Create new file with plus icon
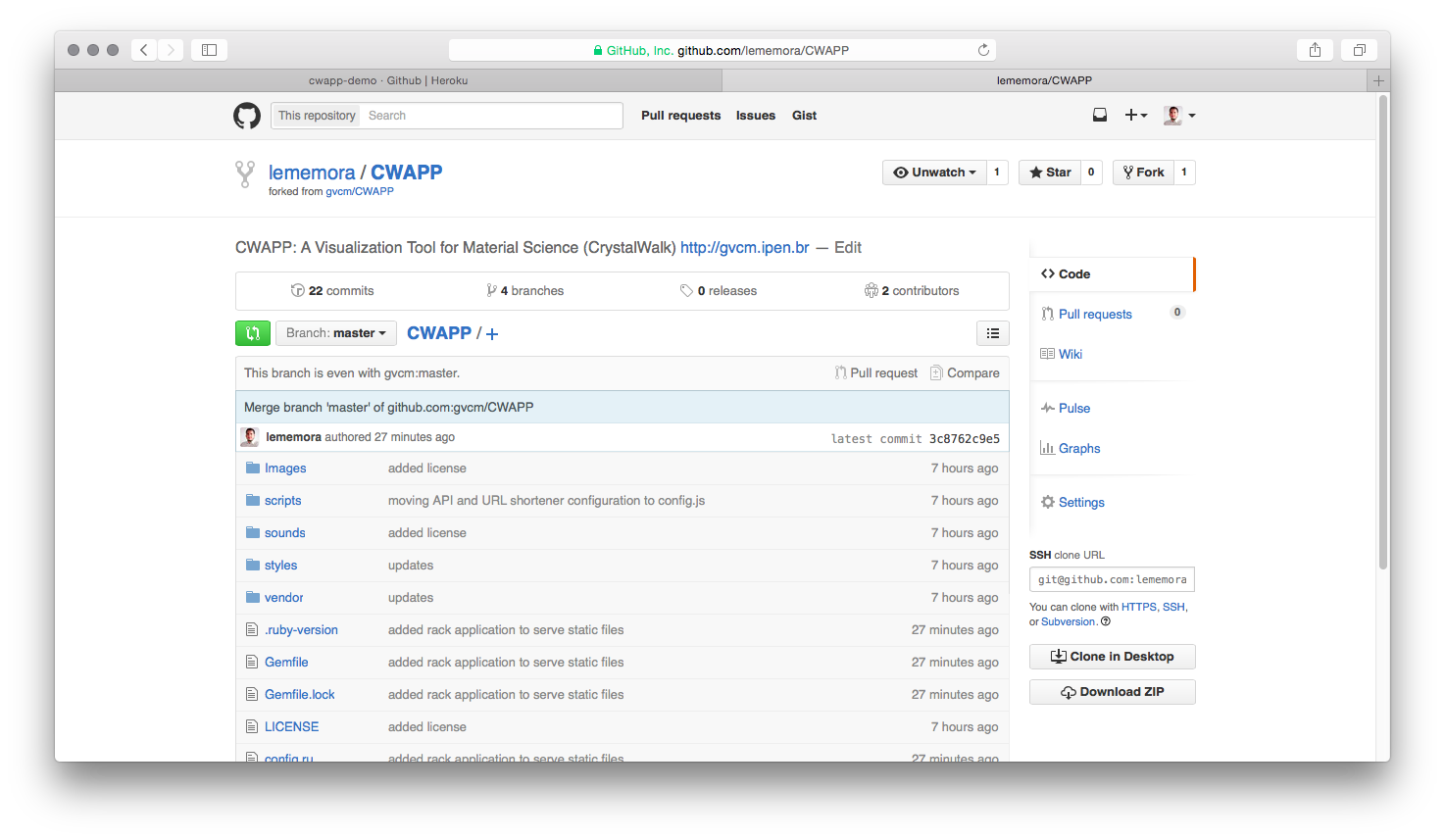1445x840 pixels. coord(492,334)
